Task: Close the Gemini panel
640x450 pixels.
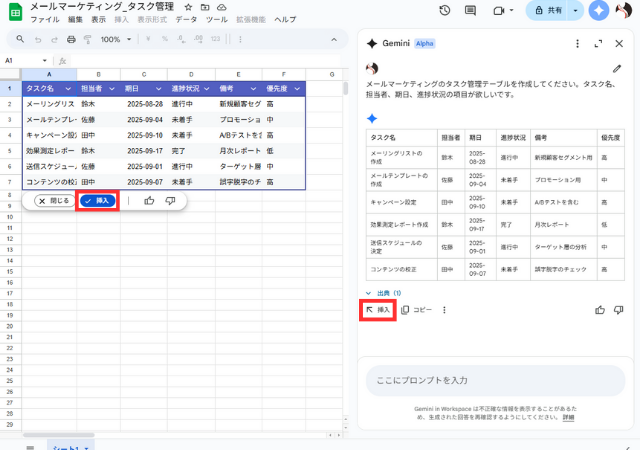Action: point(619,43)
